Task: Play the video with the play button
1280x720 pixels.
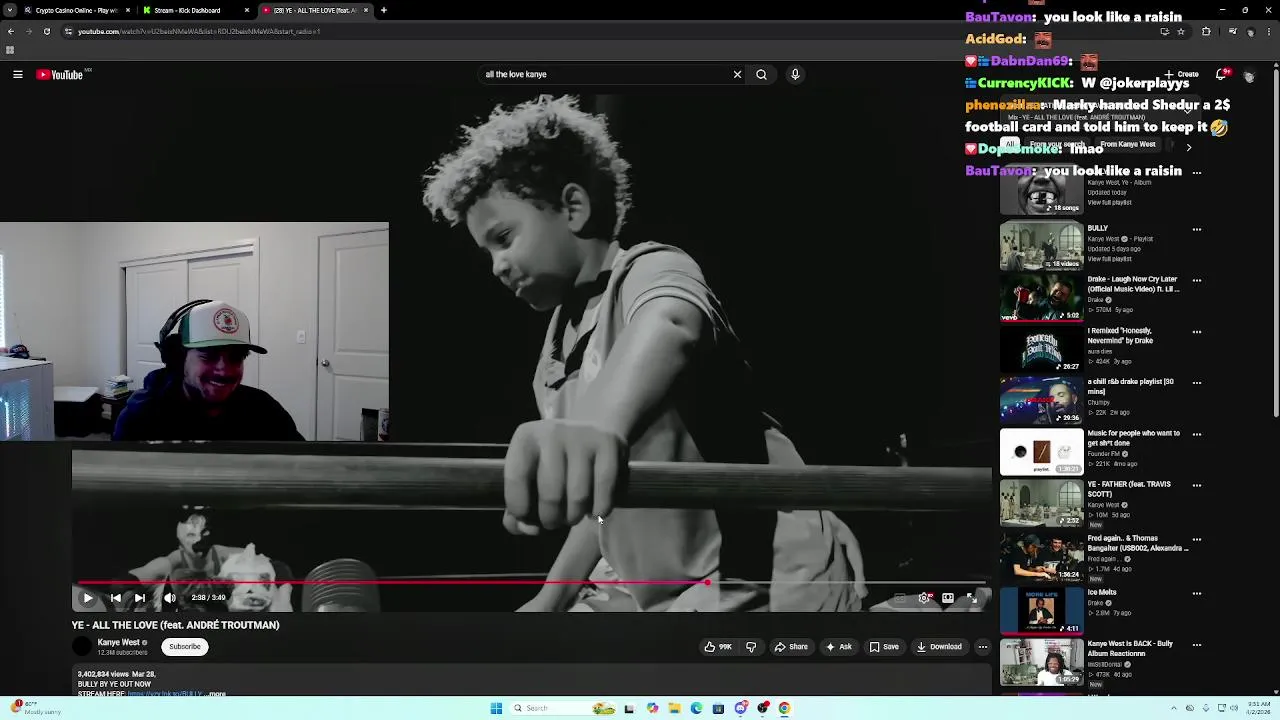Action: point(87,598)
